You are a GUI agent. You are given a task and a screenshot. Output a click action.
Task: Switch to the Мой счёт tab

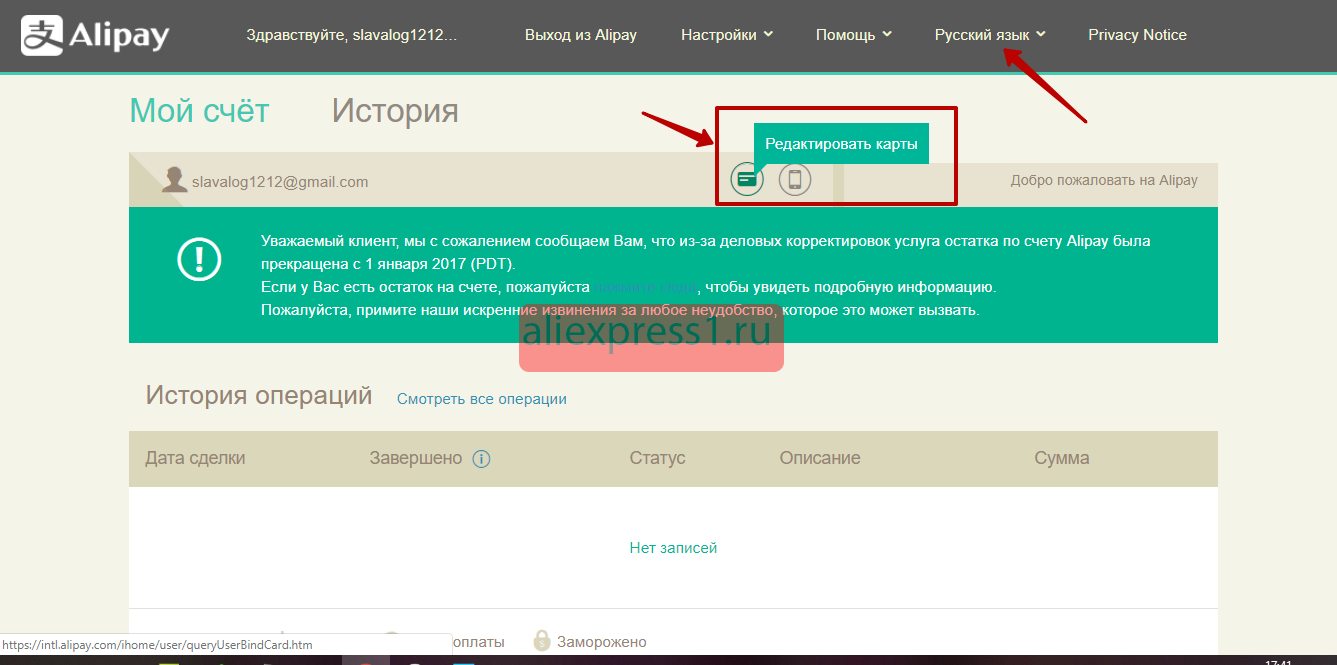[x=199, y=111]
